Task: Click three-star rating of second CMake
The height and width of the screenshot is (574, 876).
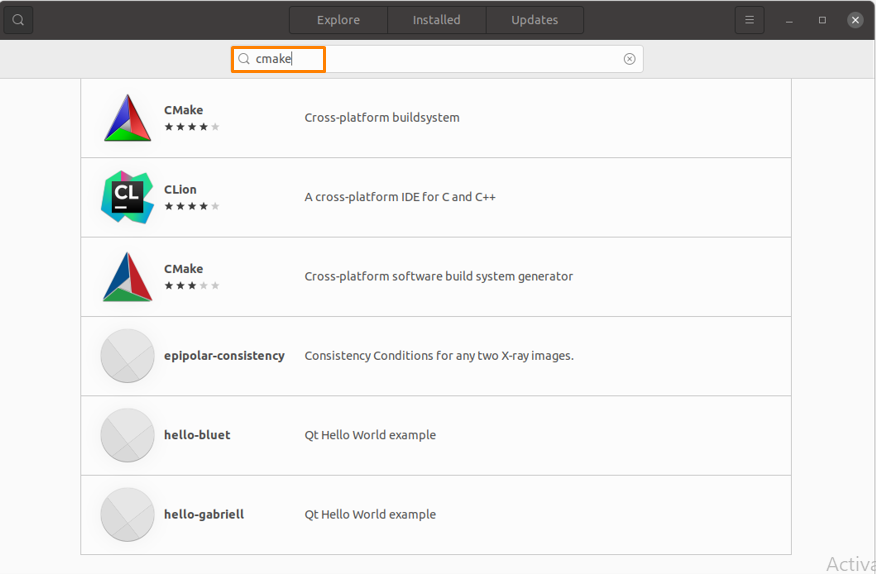Action: tap(192, 286)
